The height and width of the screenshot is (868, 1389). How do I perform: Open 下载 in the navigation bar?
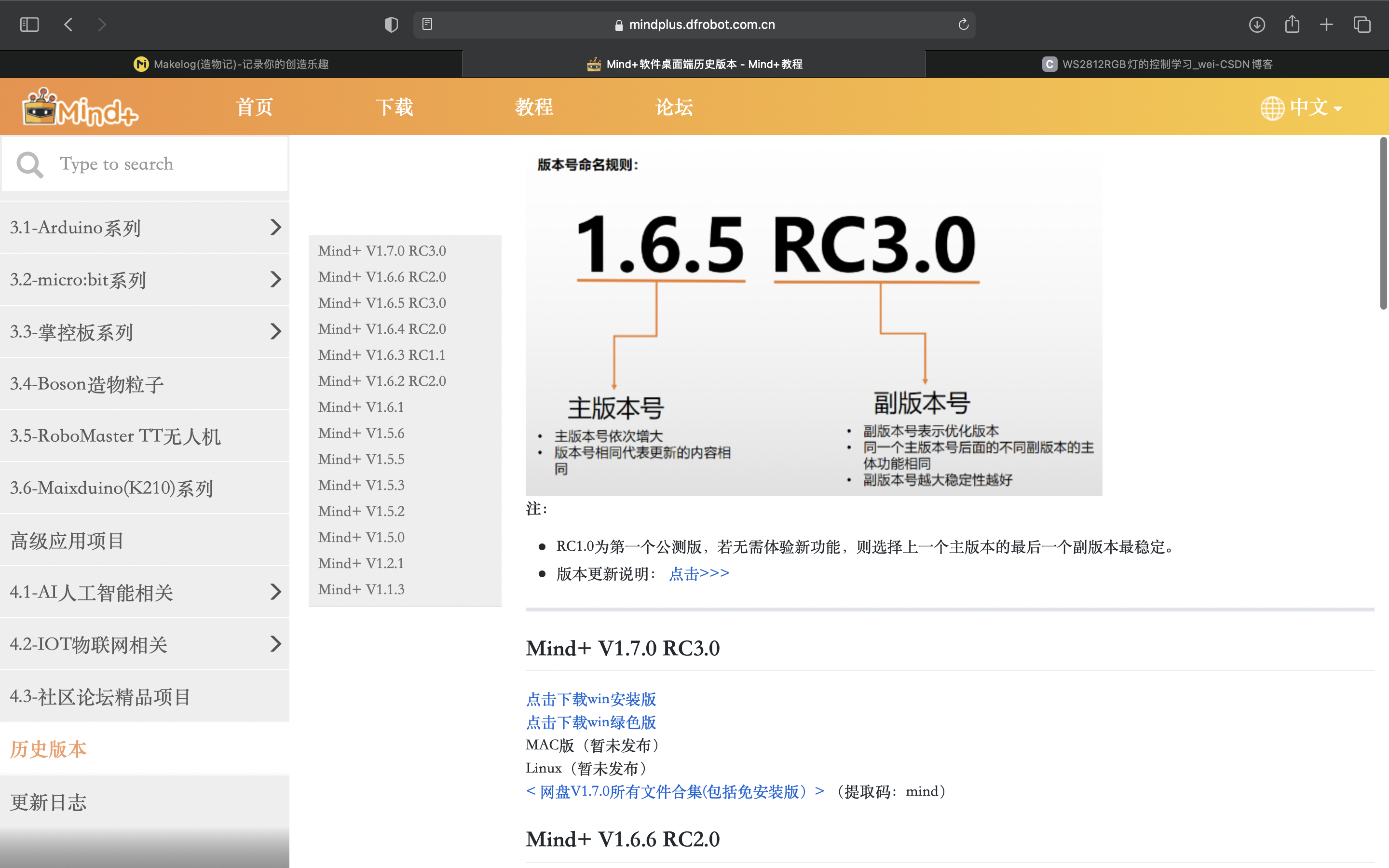click(395, 108)
